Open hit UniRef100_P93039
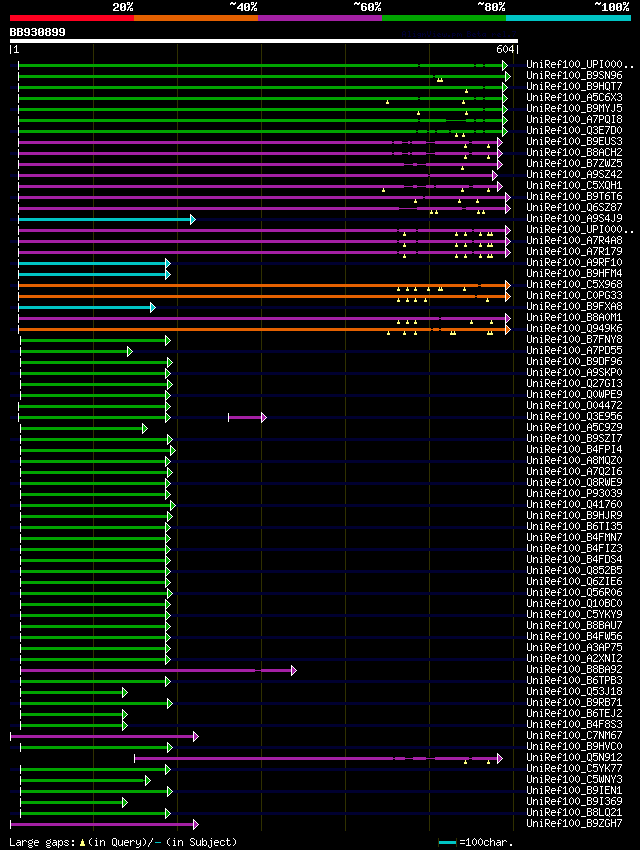 574,493
